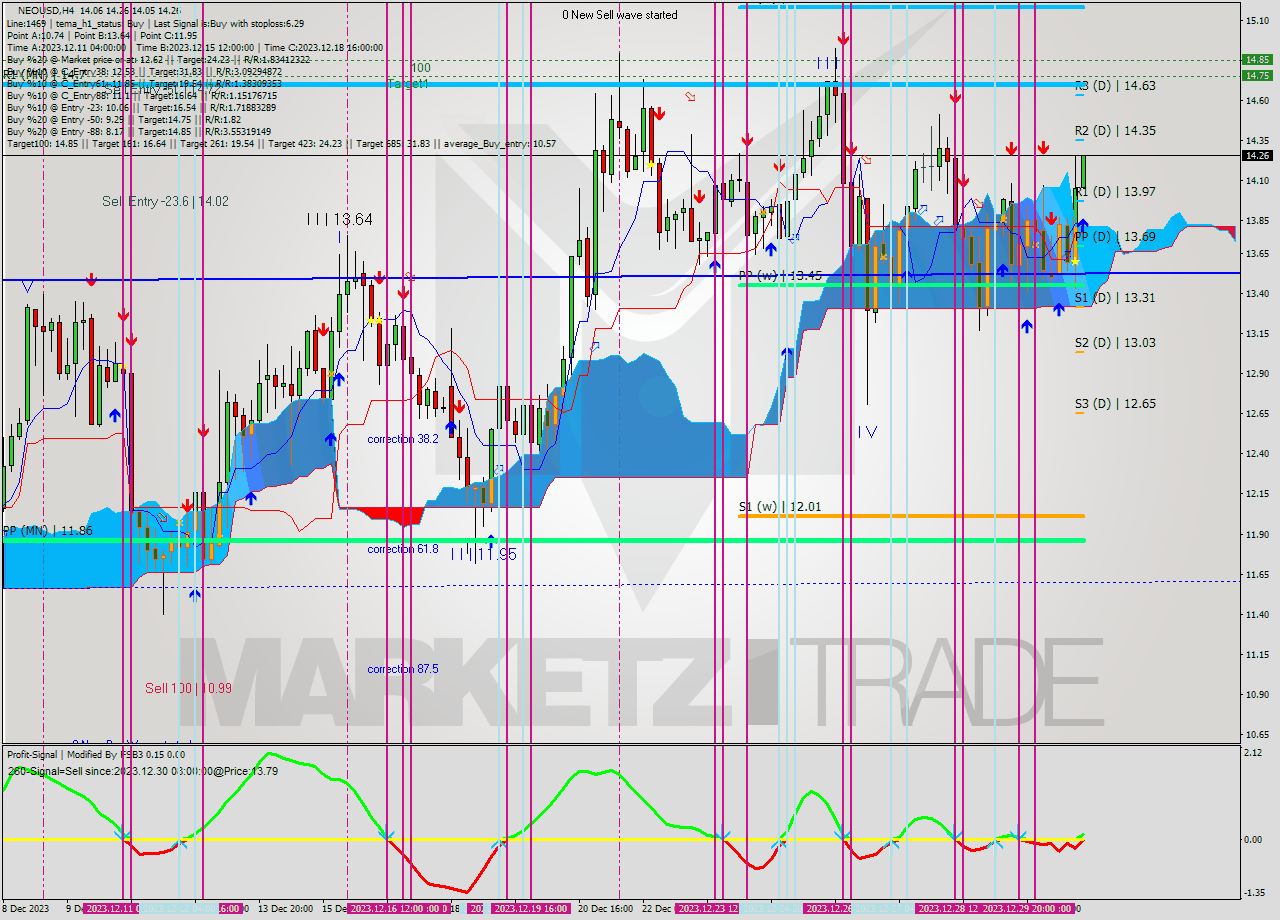Select the 2023.12.23 12 date marker
1280x920 pixels.
(x=707, y=909)
